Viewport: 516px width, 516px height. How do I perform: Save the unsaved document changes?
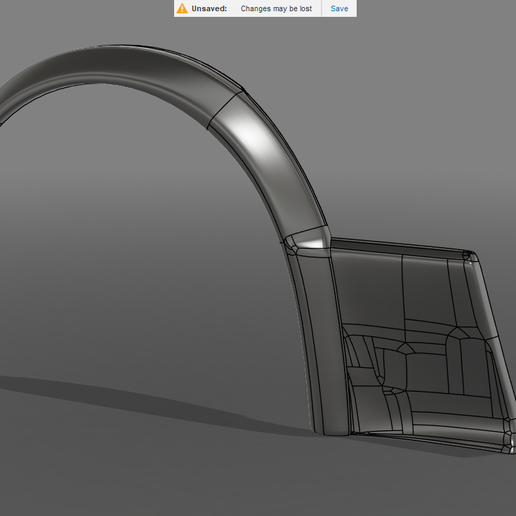pyautogui.click(x=339, y=8)
